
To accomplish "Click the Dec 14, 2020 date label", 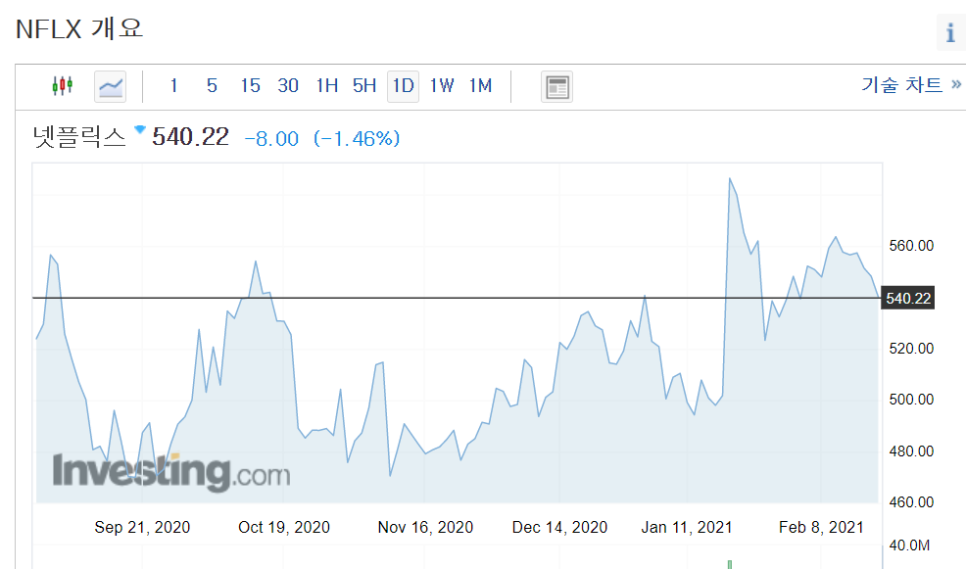I will tap(559, 527).
